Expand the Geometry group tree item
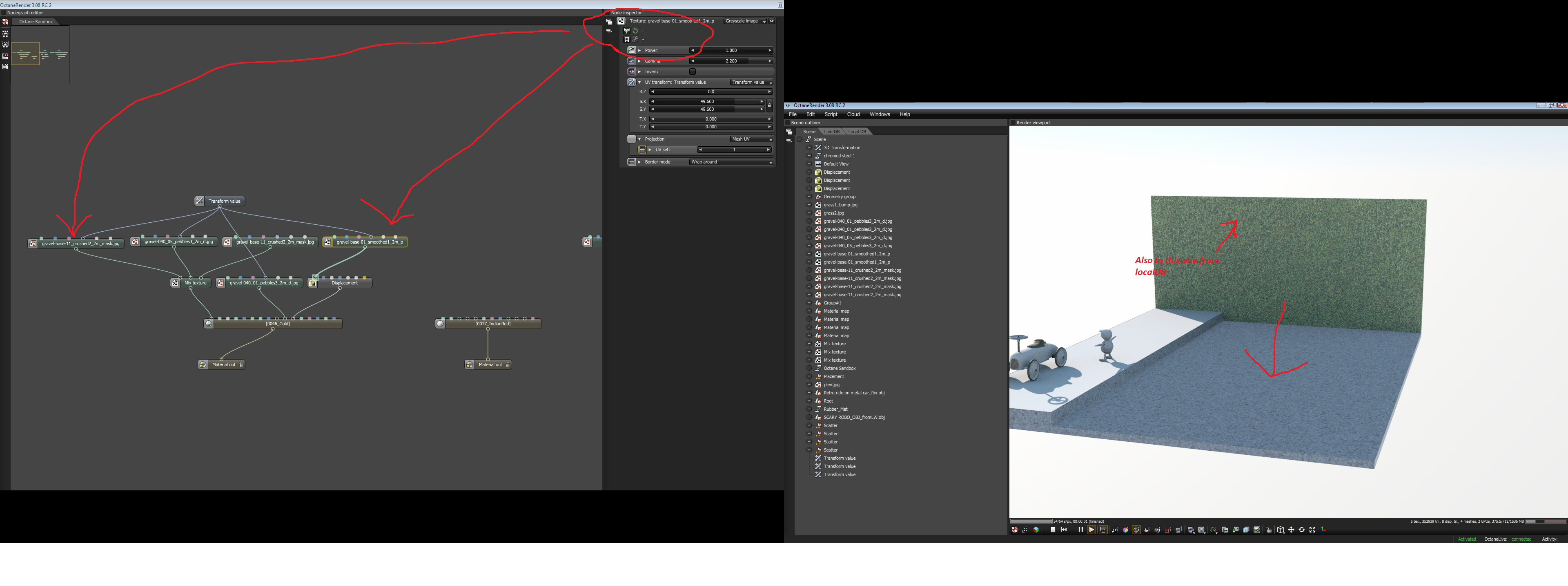Image resolution: width=1568 pixels, height=586 pixels. (809, 197)
